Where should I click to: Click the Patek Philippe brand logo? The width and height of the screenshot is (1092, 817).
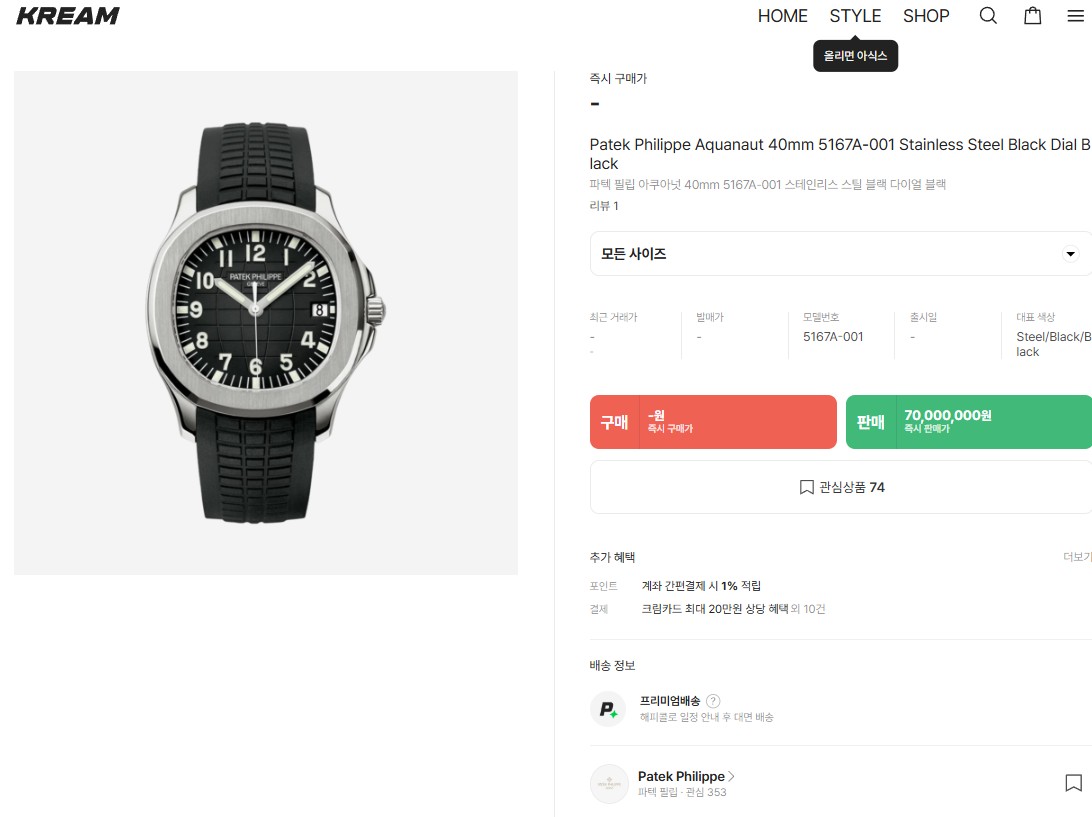(608, 783)
